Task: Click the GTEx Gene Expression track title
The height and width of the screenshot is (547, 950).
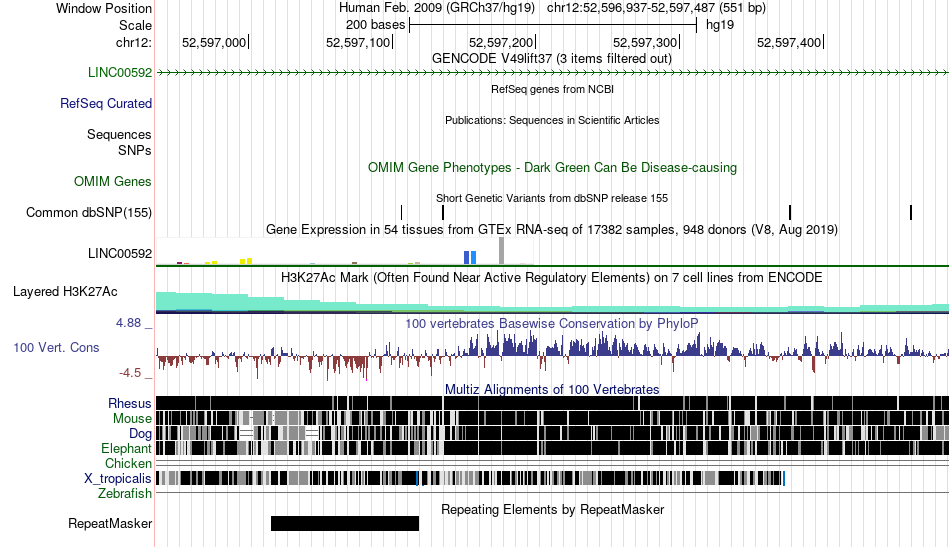Action: 552,230
